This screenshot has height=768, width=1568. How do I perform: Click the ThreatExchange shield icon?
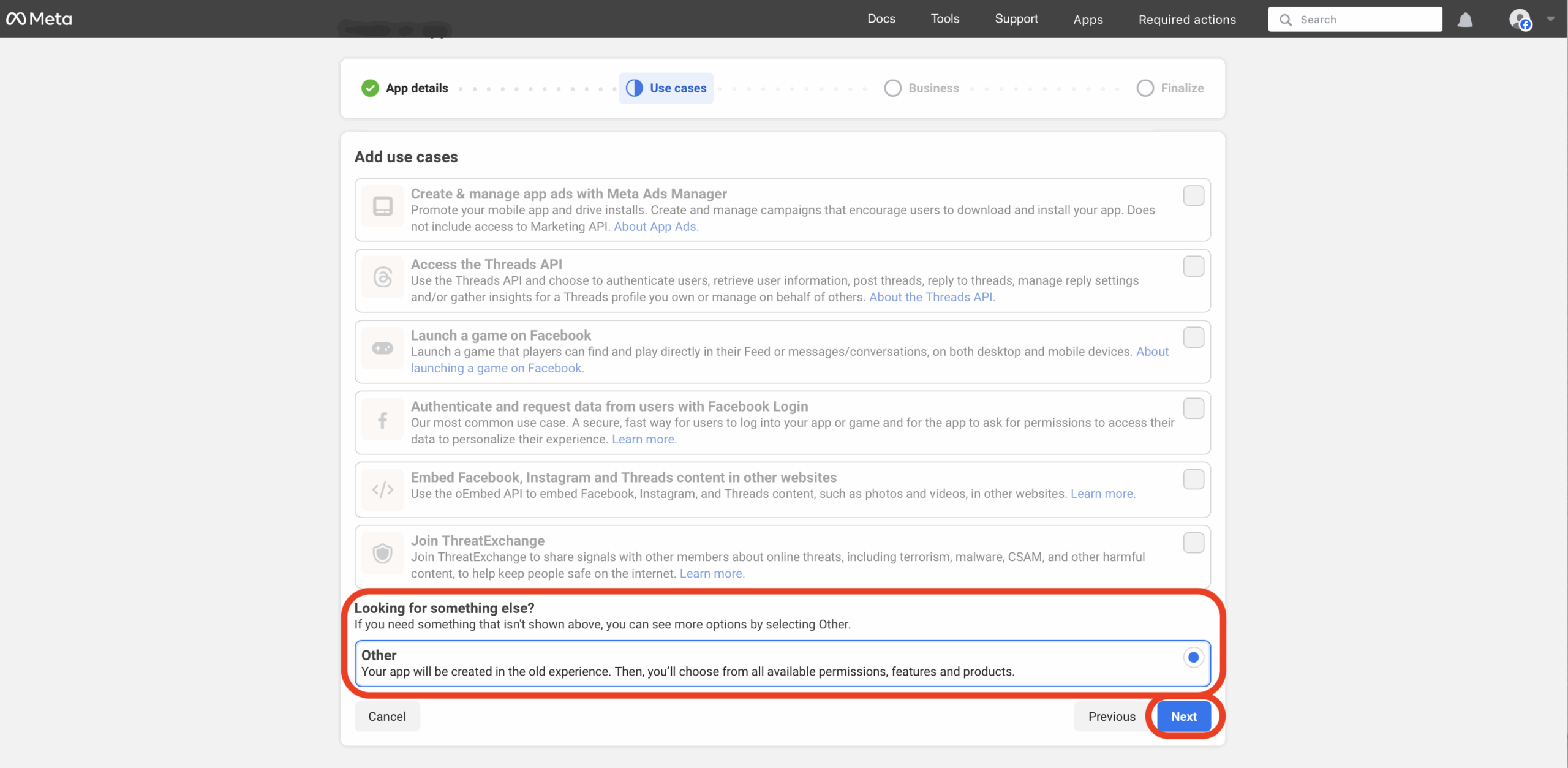coord(383,554)
